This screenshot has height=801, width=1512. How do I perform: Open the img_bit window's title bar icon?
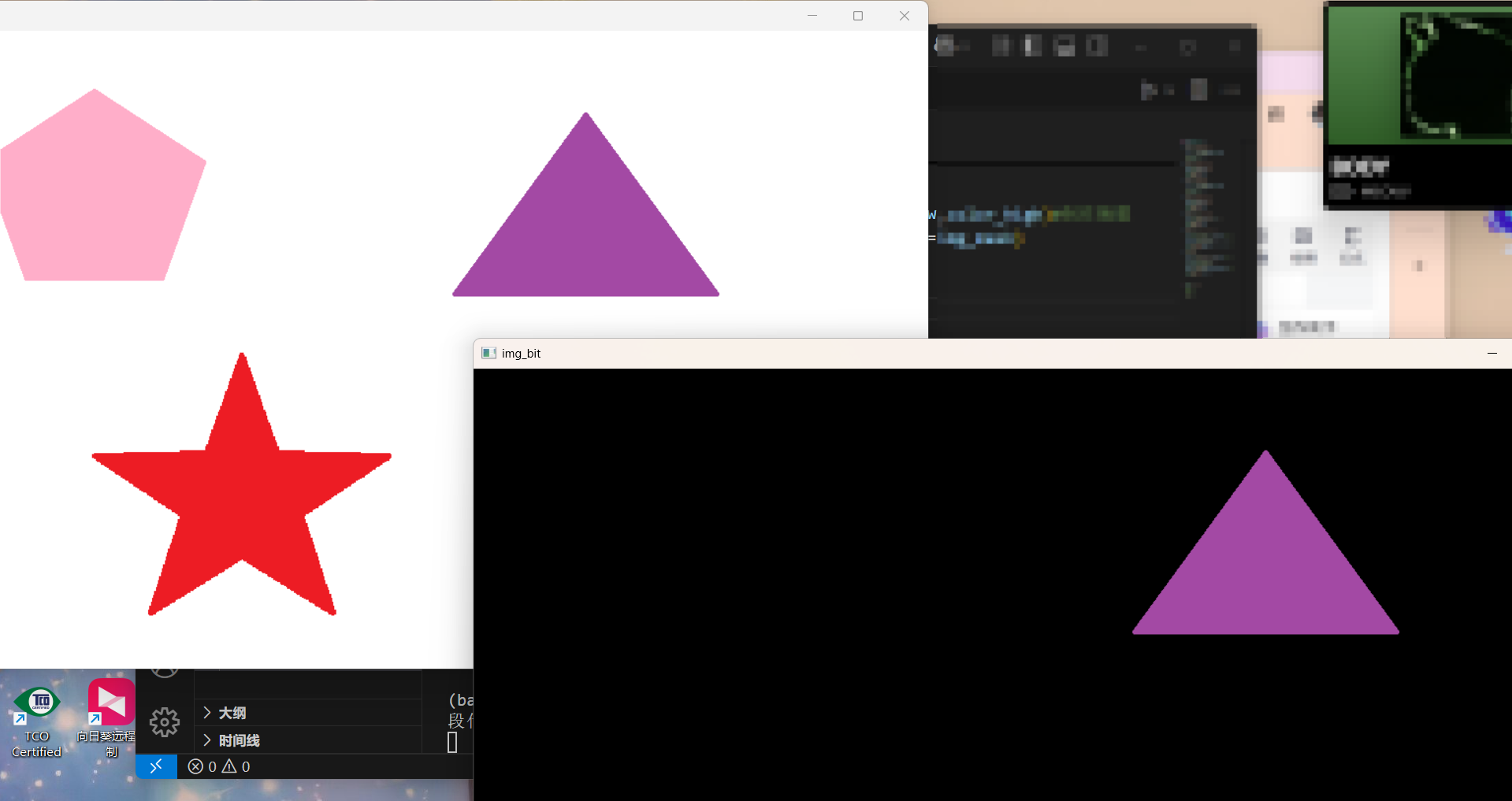tap(489, 353)
